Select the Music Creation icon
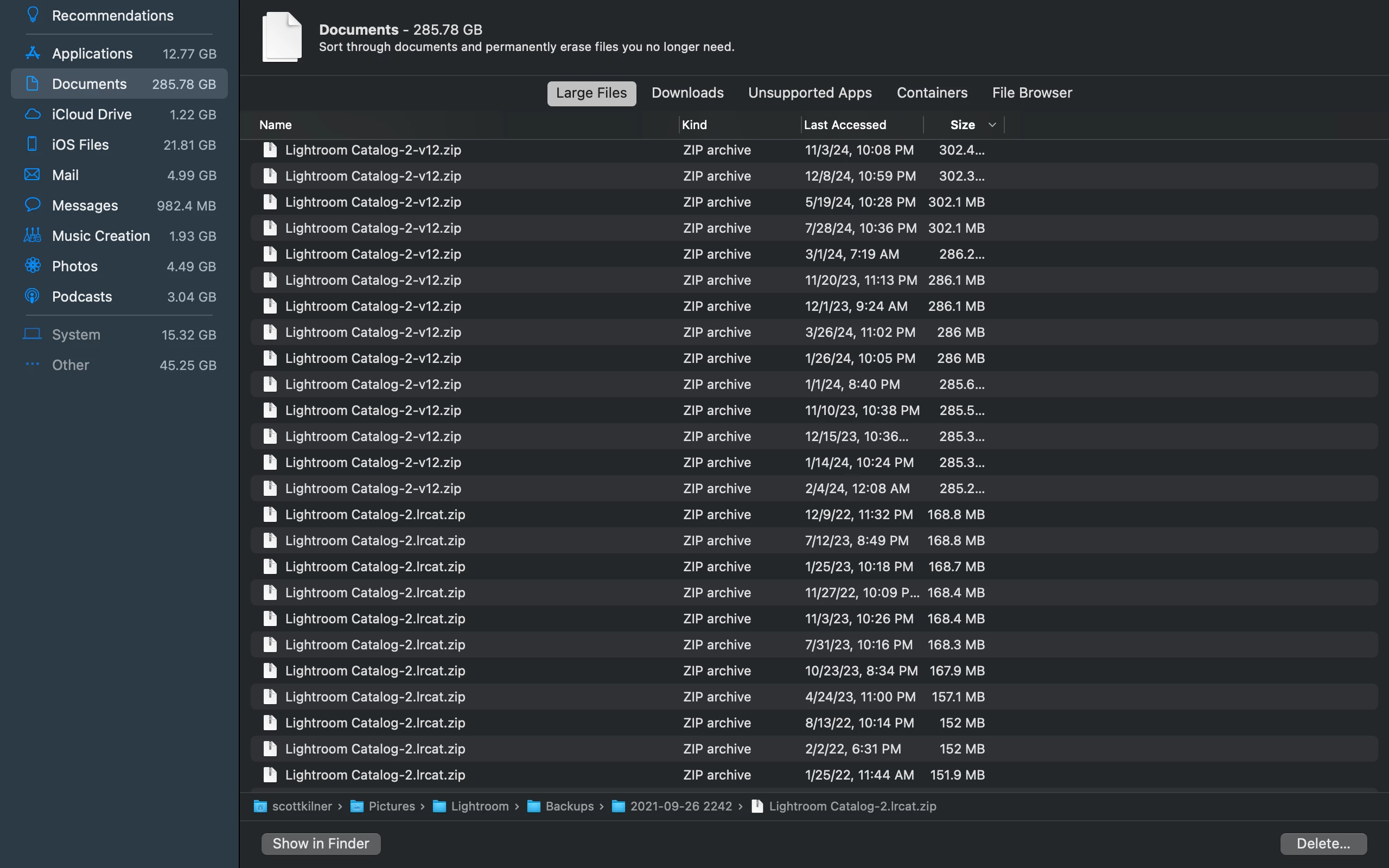Viewport: 1389px width, 868px height. coord(33,235)
